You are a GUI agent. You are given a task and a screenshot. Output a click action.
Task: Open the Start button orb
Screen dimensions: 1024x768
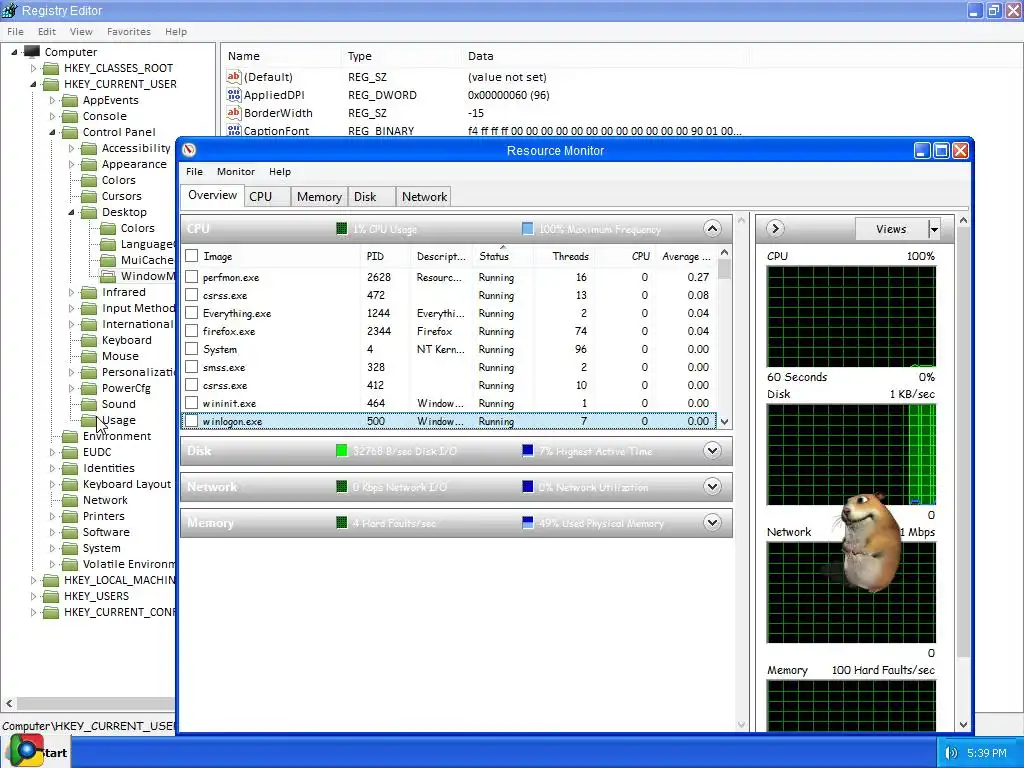[26, 751]
